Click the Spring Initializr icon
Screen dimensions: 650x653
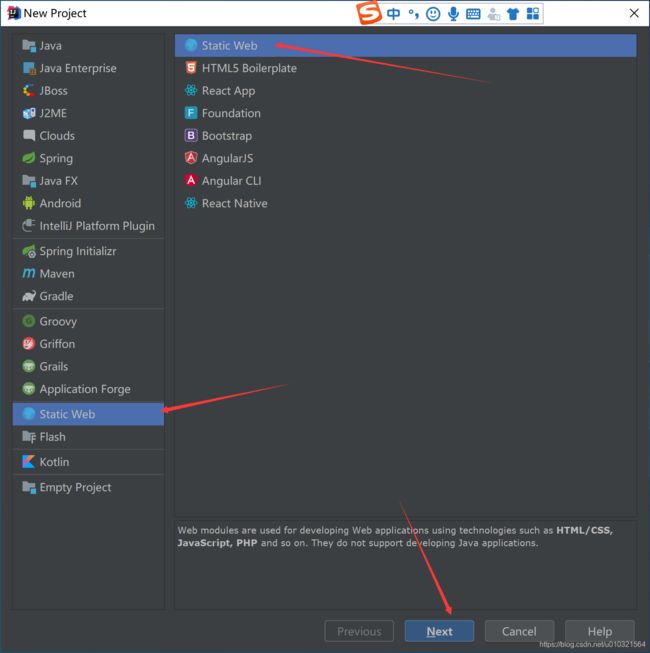[x=29, y=251]
